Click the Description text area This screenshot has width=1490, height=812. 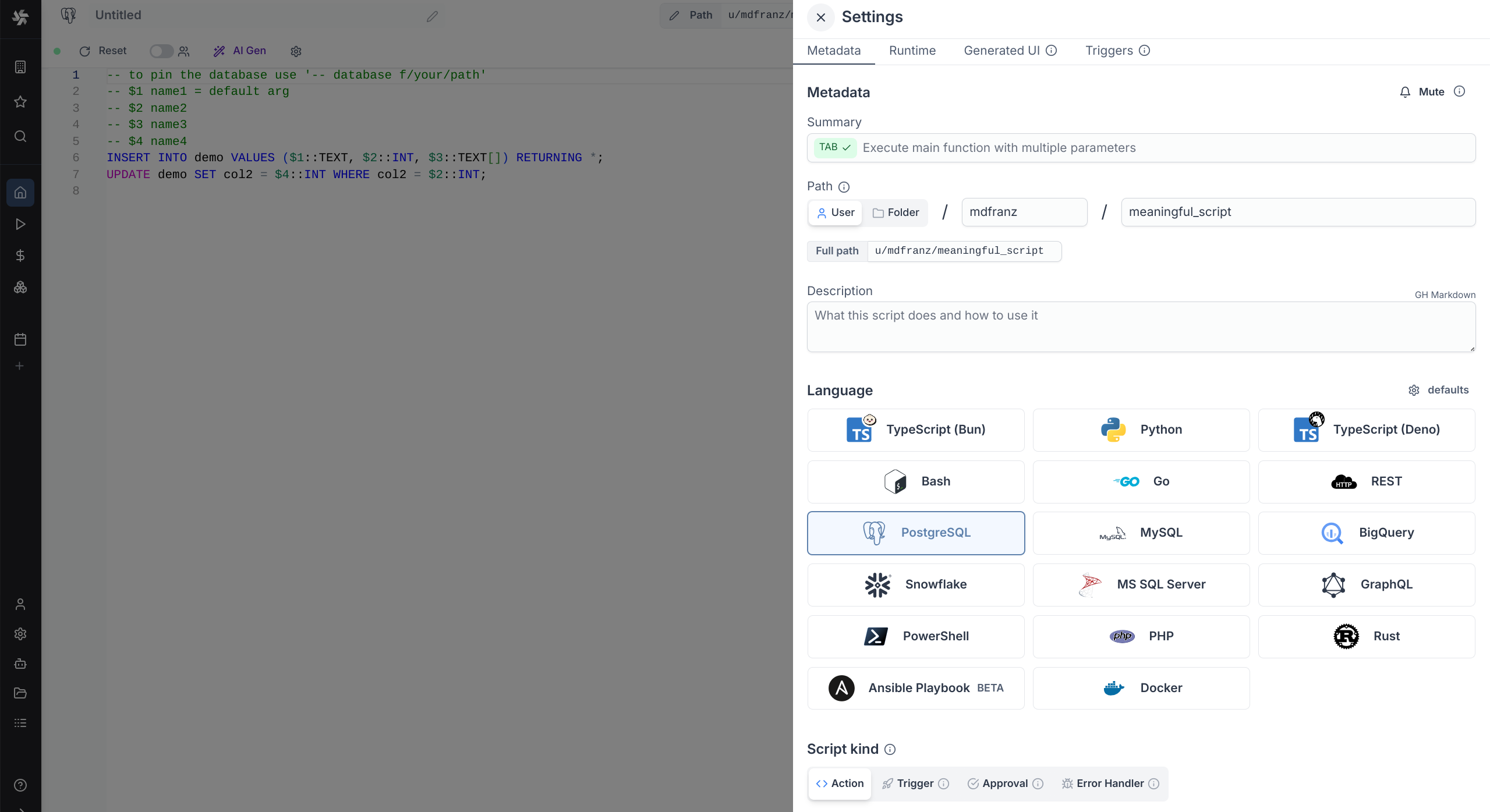(x=1141, y=327)
